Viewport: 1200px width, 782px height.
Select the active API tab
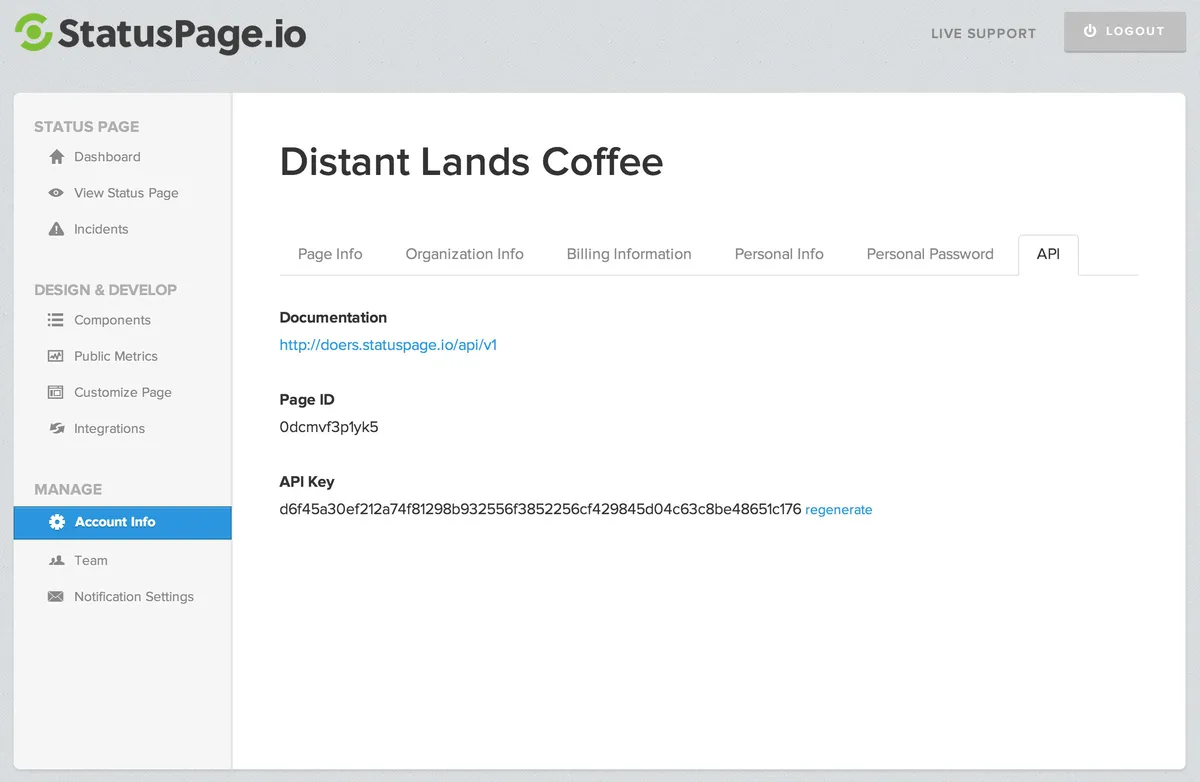(1048, 254)
